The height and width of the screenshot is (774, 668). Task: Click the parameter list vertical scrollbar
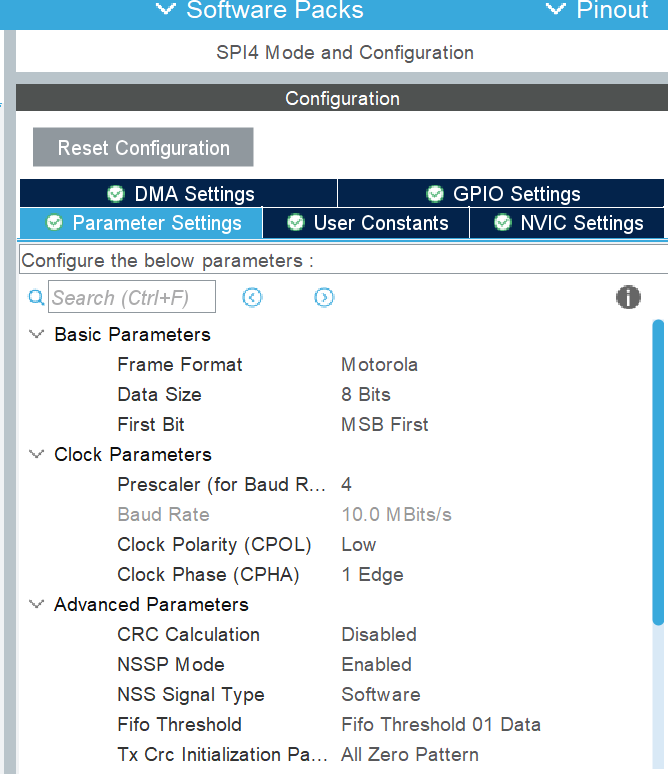(x=658, y=470)
